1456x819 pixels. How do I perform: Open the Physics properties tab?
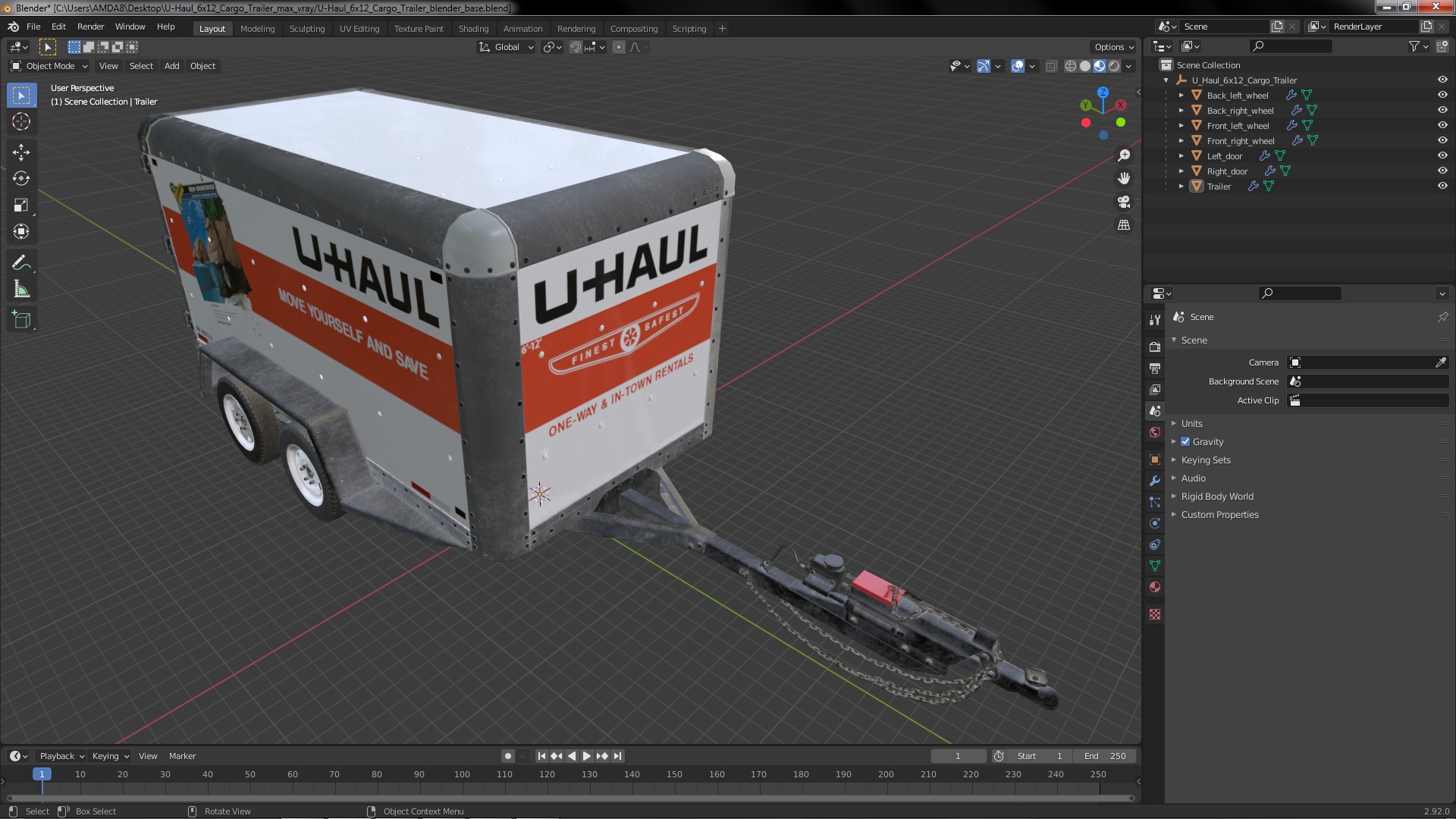pyautogui.click(x=1155, y=523)
